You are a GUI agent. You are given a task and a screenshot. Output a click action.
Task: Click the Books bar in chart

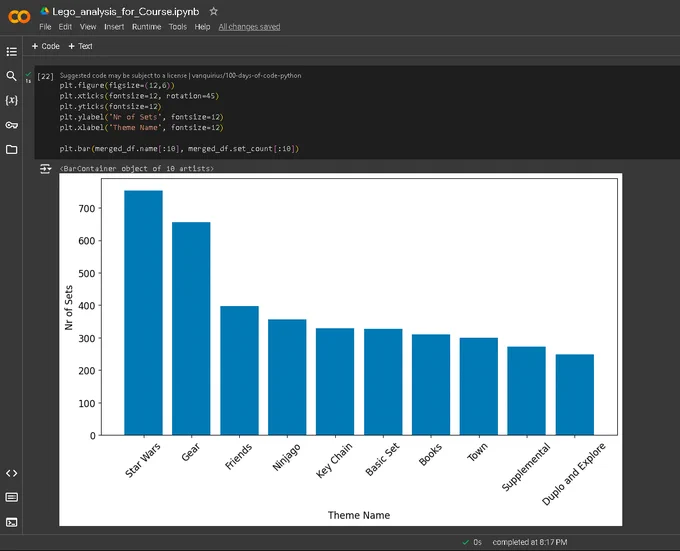pos(431,385)
